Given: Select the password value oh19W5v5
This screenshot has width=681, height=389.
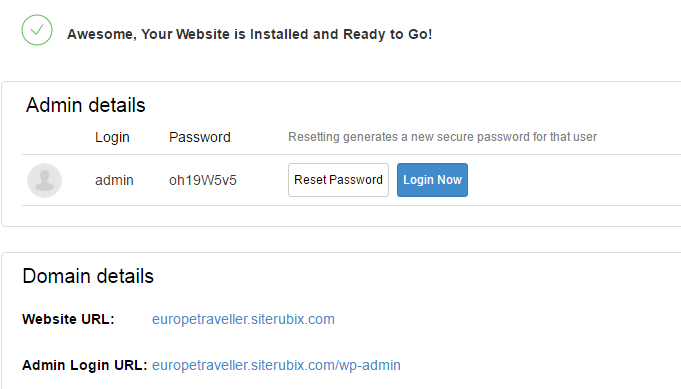Looking at the screenshot, I should click(x=203, y=180).
